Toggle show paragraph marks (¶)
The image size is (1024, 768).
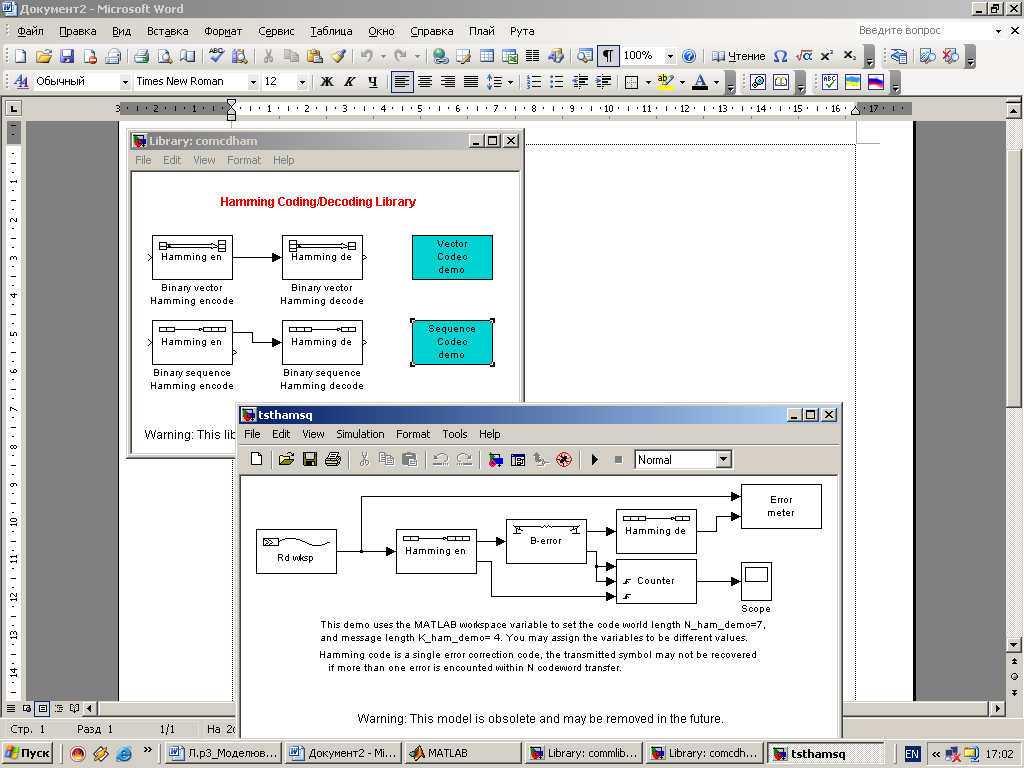[x=608, y=56]
